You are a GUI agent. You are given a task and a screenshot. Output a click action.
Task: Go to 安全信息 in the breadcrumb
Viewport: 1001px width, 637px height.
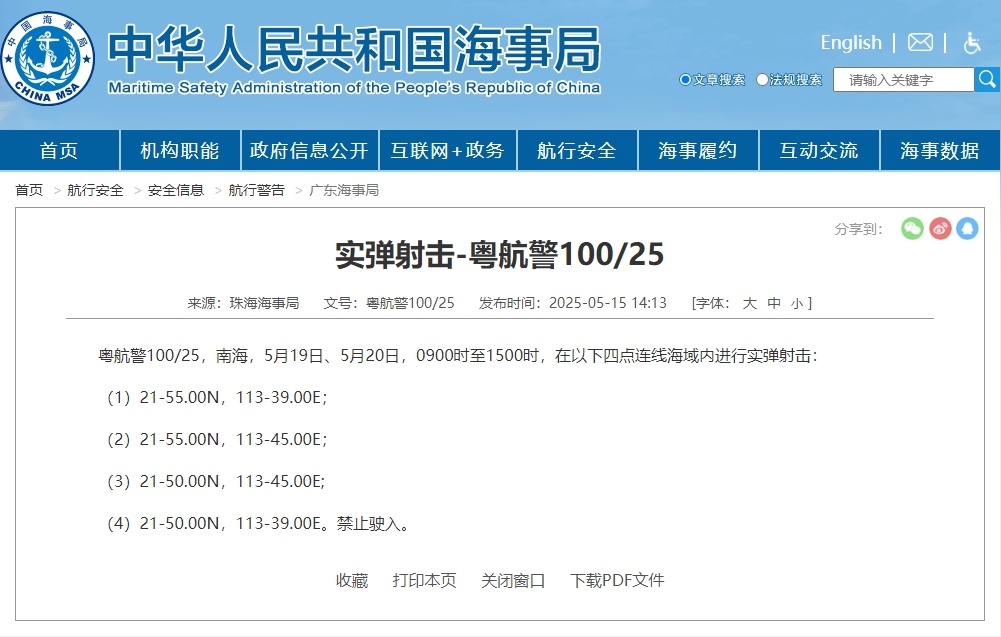coord(176,190)
